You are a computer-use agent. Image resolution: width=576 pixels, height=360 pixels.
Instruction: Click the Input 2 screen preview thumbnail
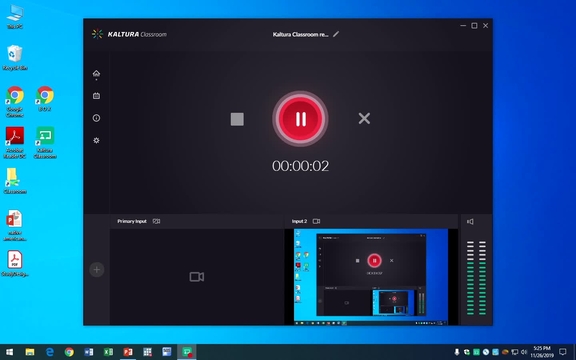point(371,277)
